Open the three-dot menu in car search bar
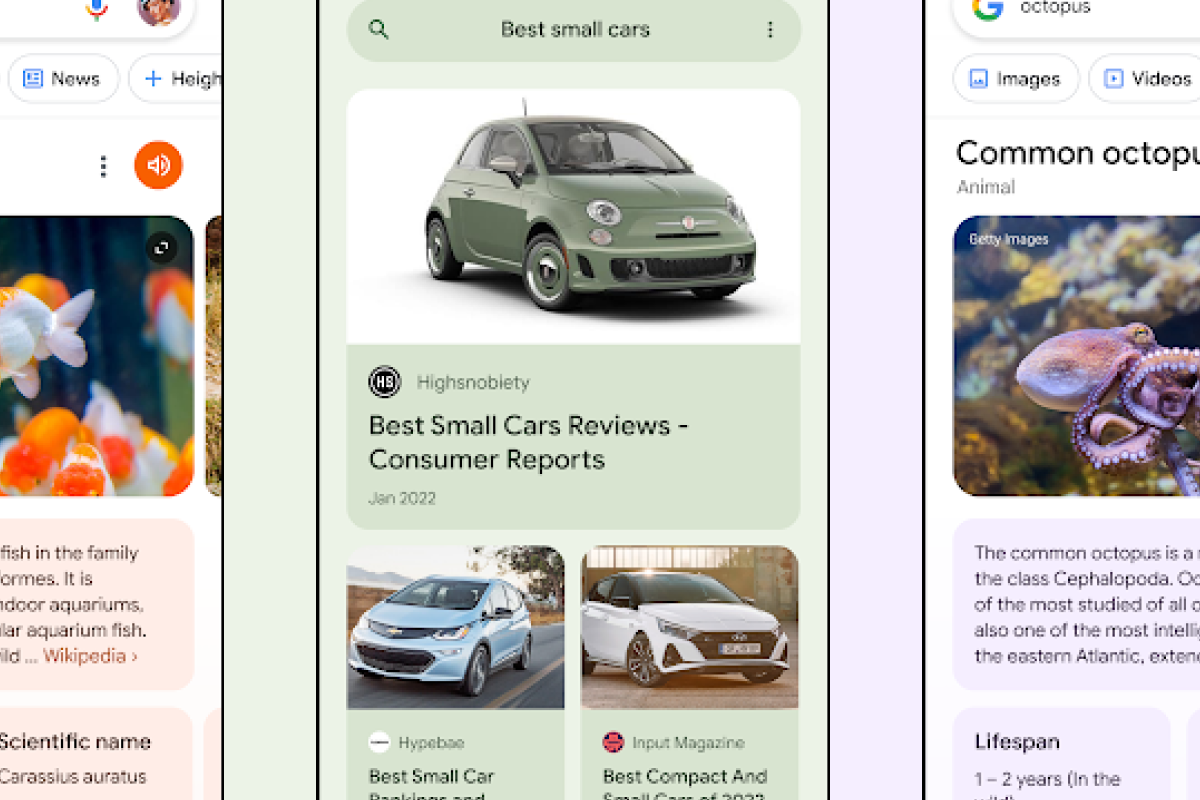This screenshot has height=800, width=1200. [x=770, y=30]
